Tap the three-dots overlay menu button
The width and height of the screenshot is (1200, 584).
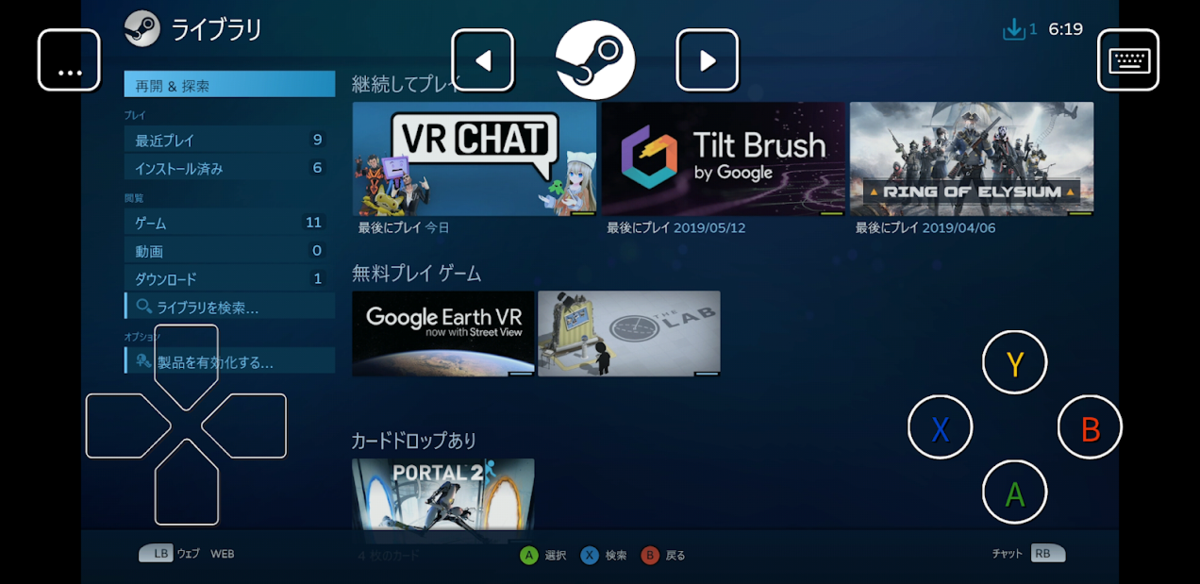coord(70,60)
